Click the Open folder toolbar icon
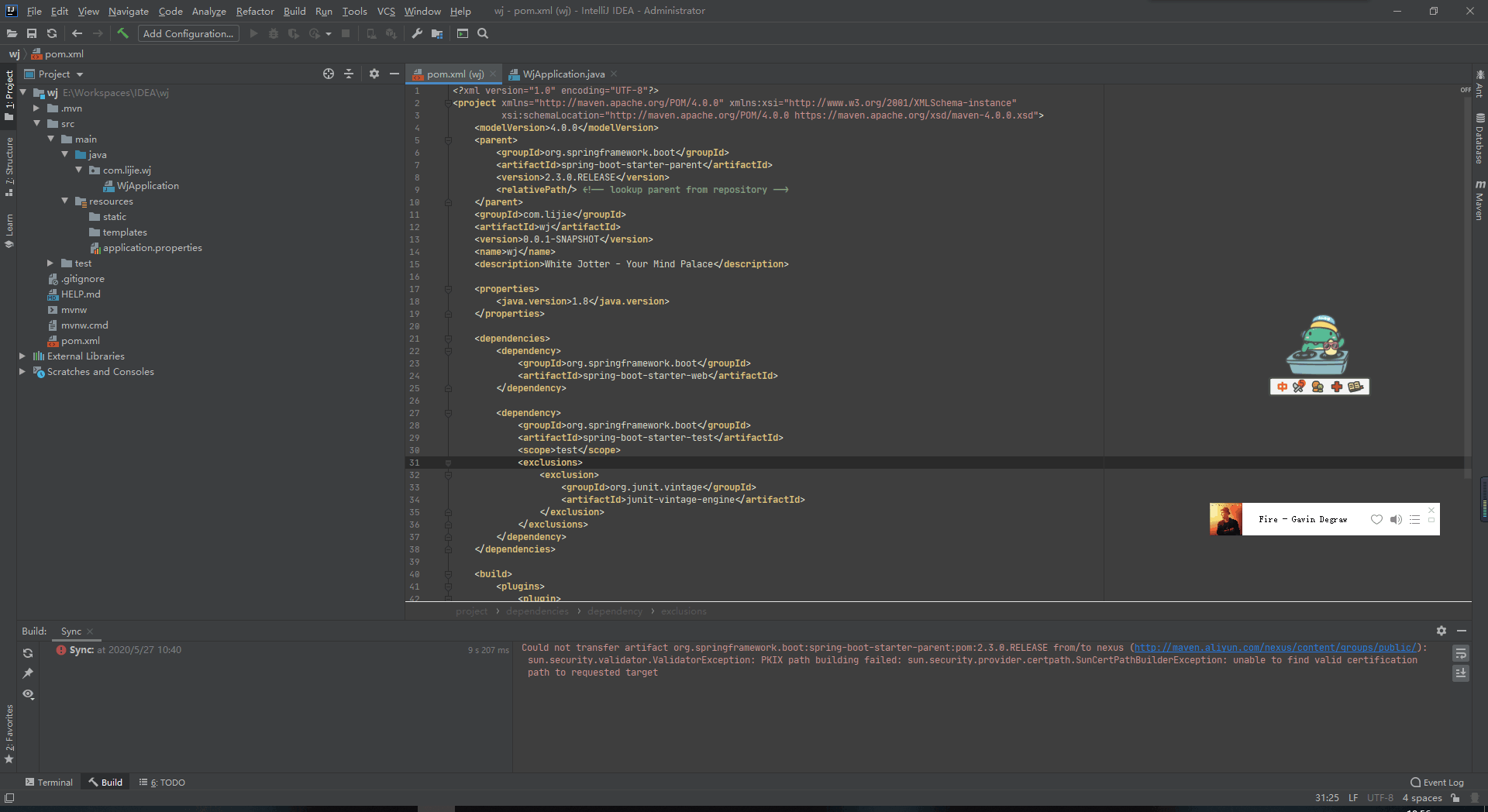 (x=12, y=33)
